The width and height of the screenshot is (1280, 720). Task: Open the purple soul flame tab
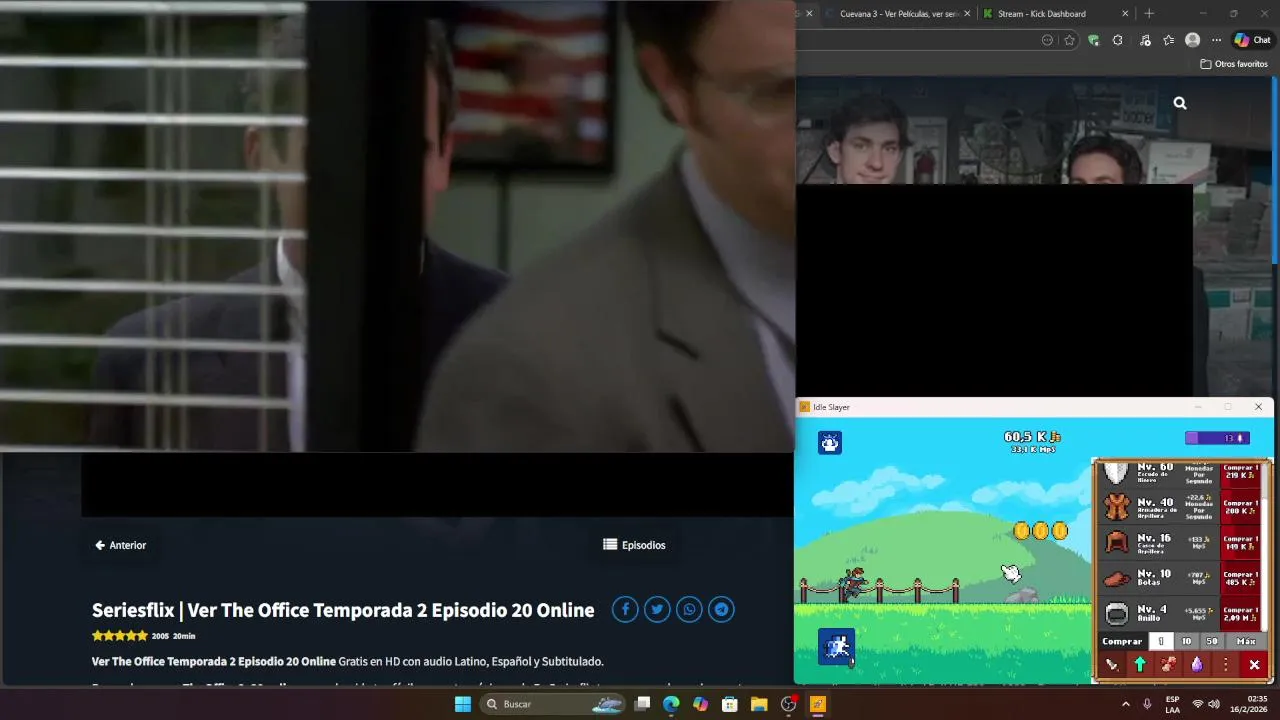pyautogui.click(x=1197, y=665)
